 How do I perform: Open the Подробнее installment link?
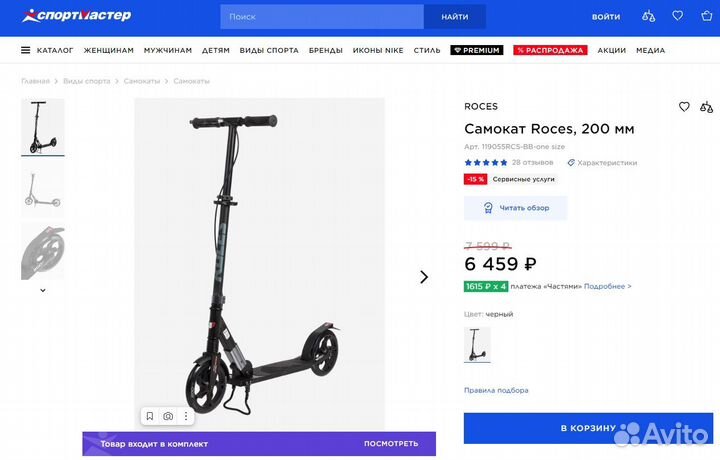coord(607,286)
